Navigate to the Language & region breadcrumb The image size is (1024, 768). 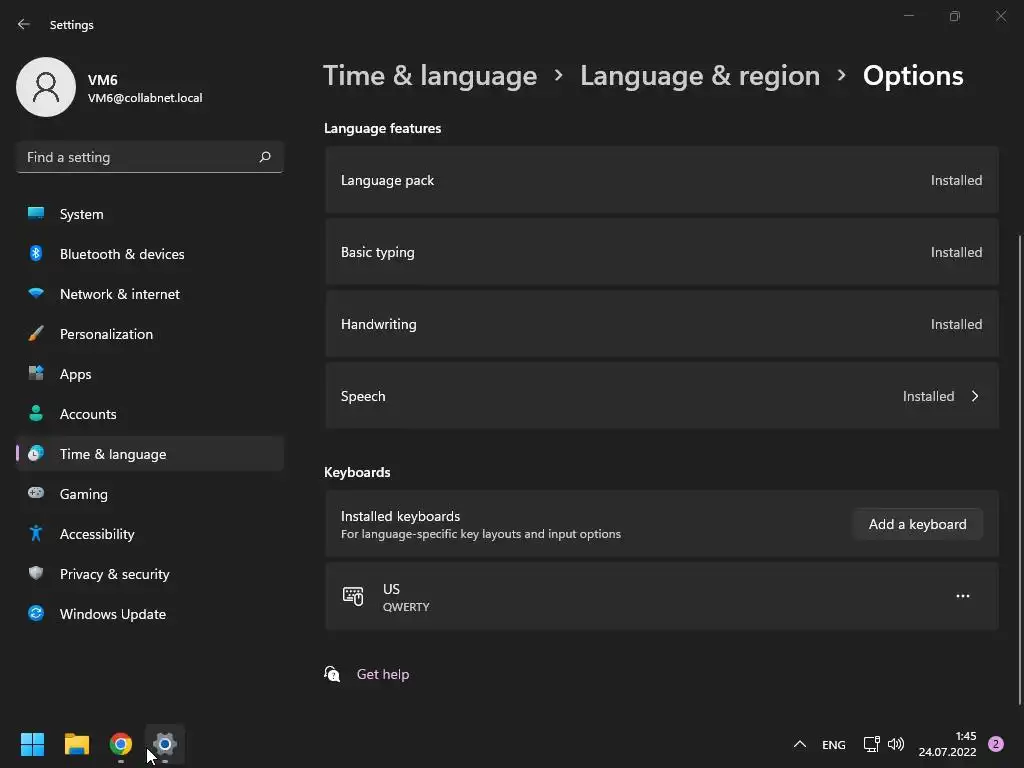(x=699, y=76)
